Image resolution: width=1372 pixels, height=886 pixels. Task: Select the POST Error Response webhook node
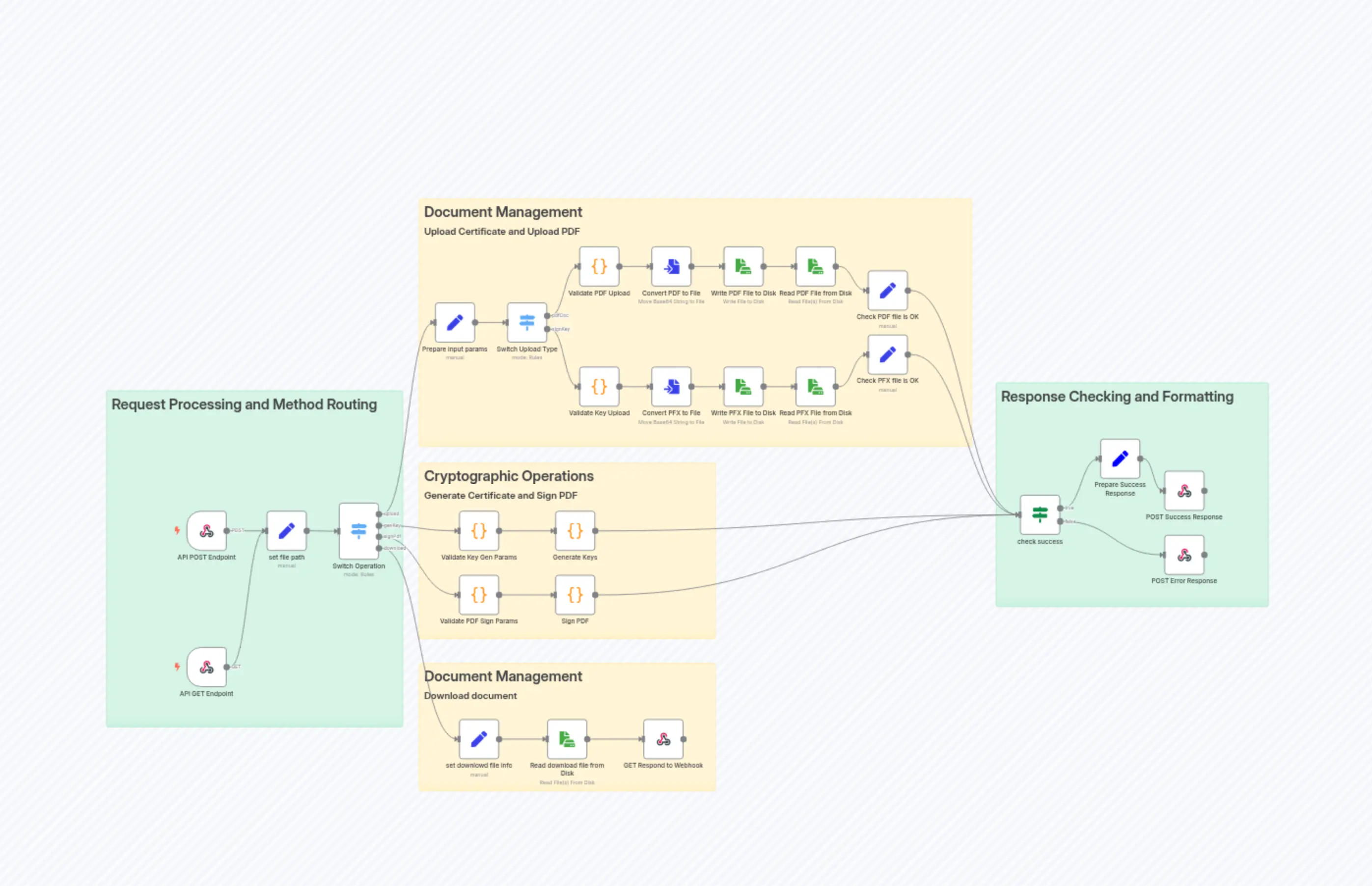coord(1184,555)
